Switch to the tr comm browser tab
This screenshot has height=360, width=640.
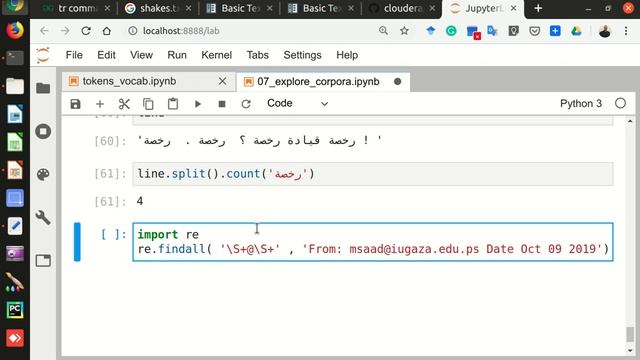coord(76,9)
